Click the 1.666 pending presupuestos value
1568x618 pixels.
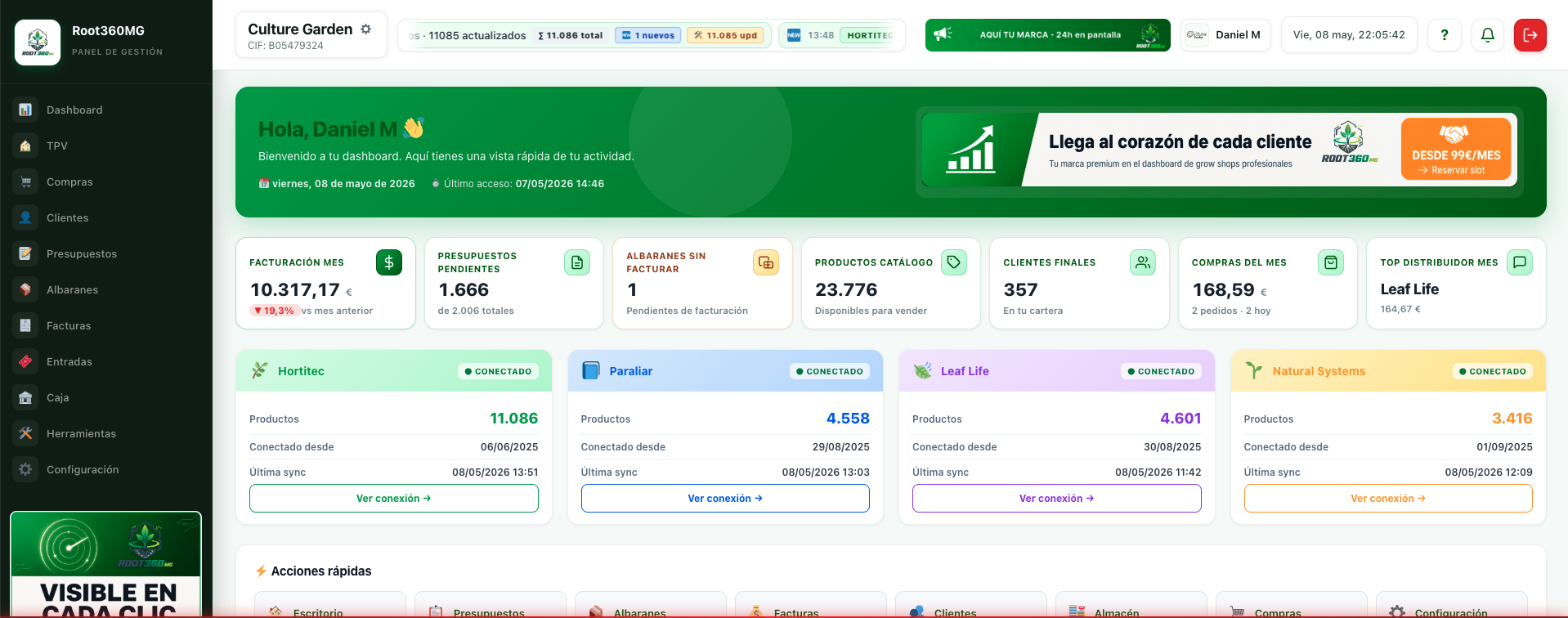(x=464, y=289)
